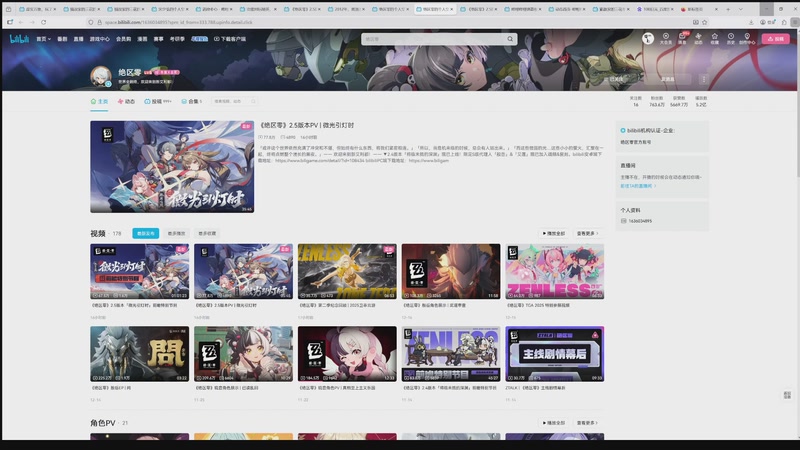Open the 問 EP video thumbnail
This screenshot has height=450, width=800.
139,354
